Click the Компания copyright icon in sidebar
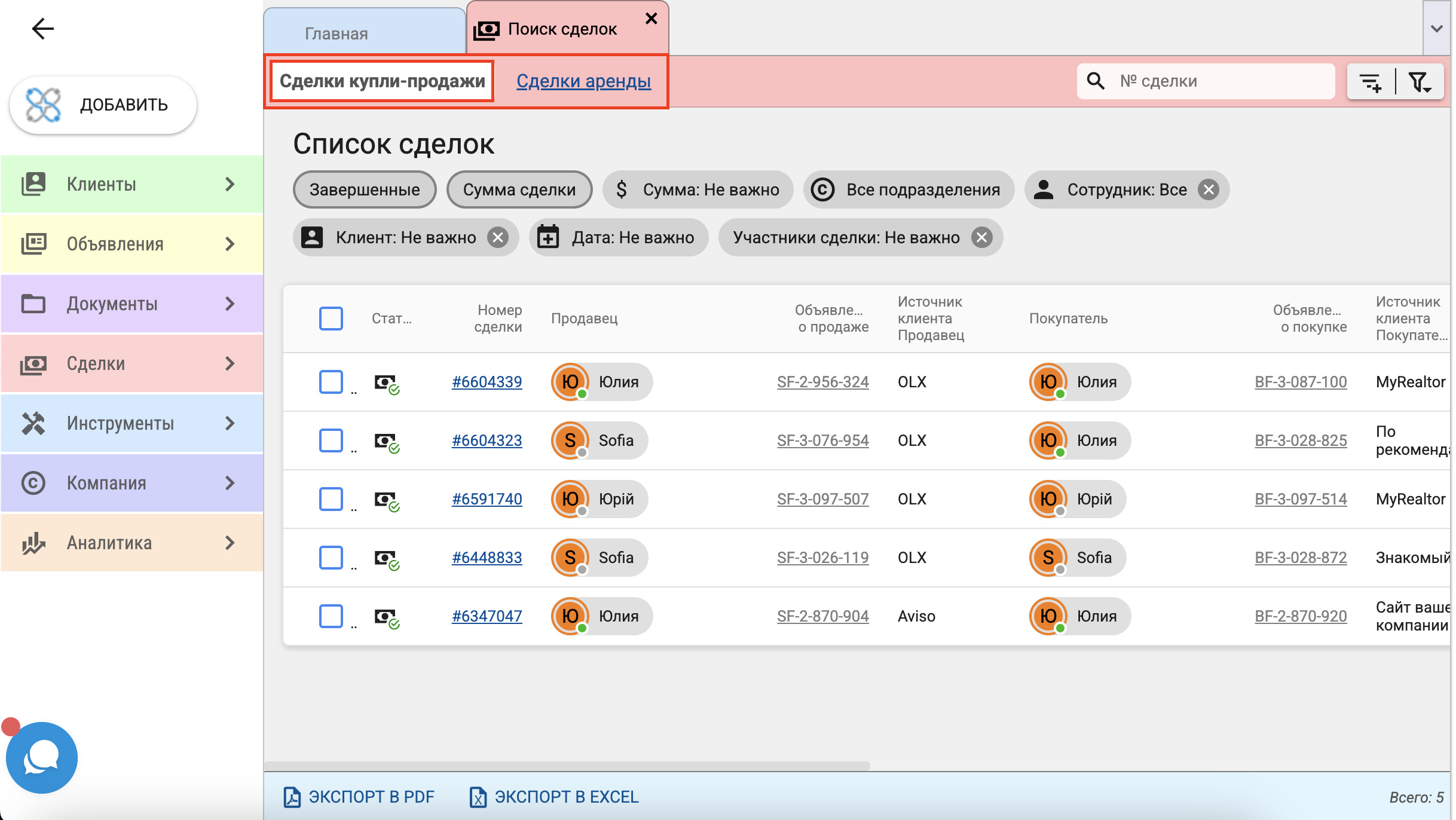 click(33, 483)
